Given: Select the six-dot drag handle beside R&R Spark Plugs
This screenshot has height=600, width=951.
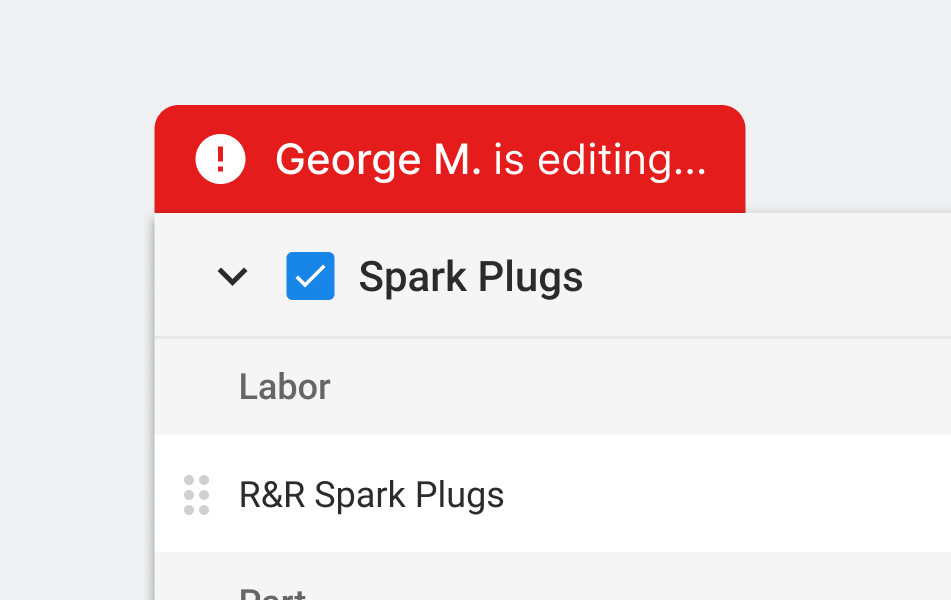Looking at the screenshot, I should pyautogui.click(x=197, y=495).
